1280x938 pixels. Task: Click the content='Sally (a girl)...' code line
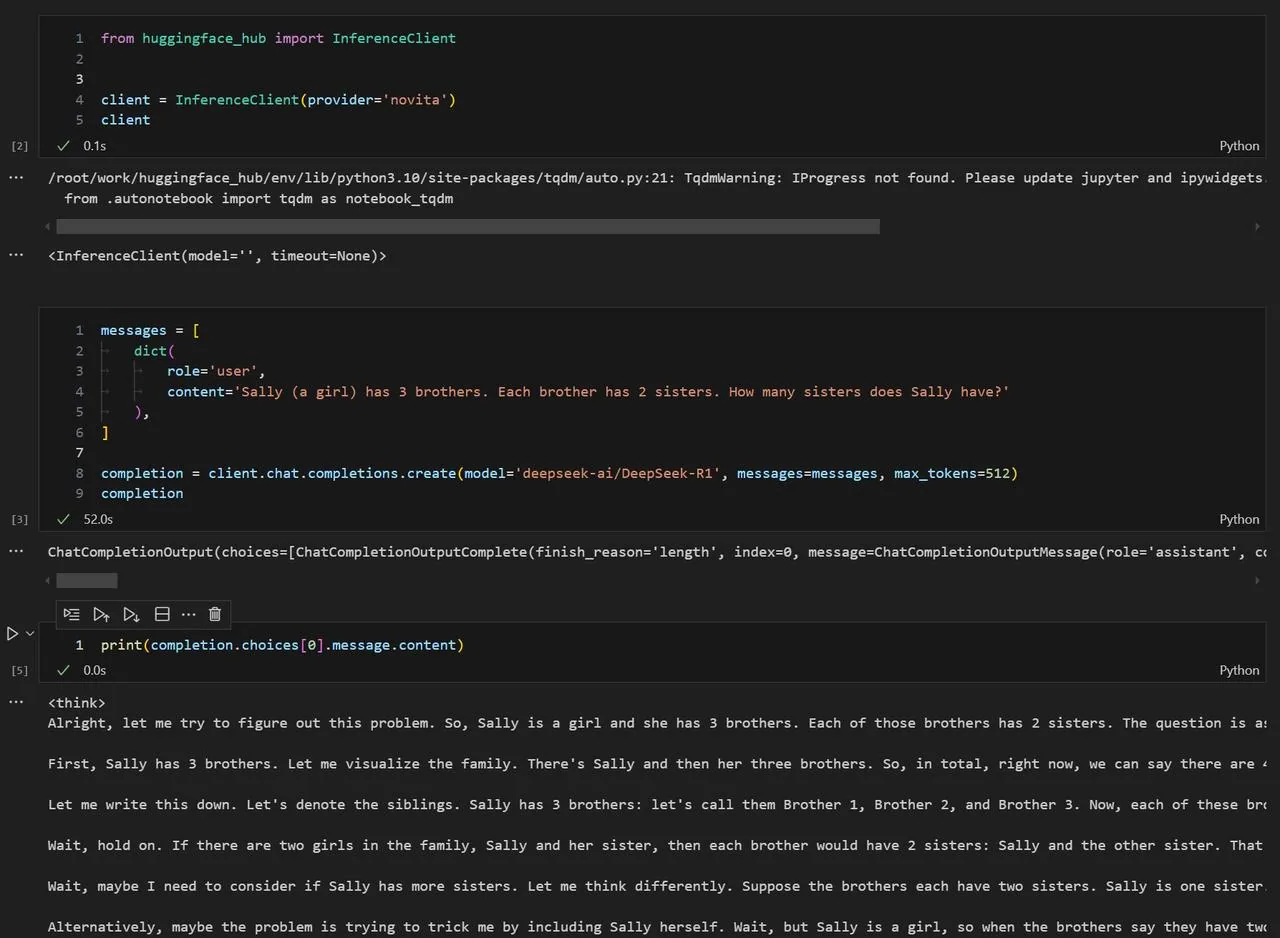coord(588,391)
